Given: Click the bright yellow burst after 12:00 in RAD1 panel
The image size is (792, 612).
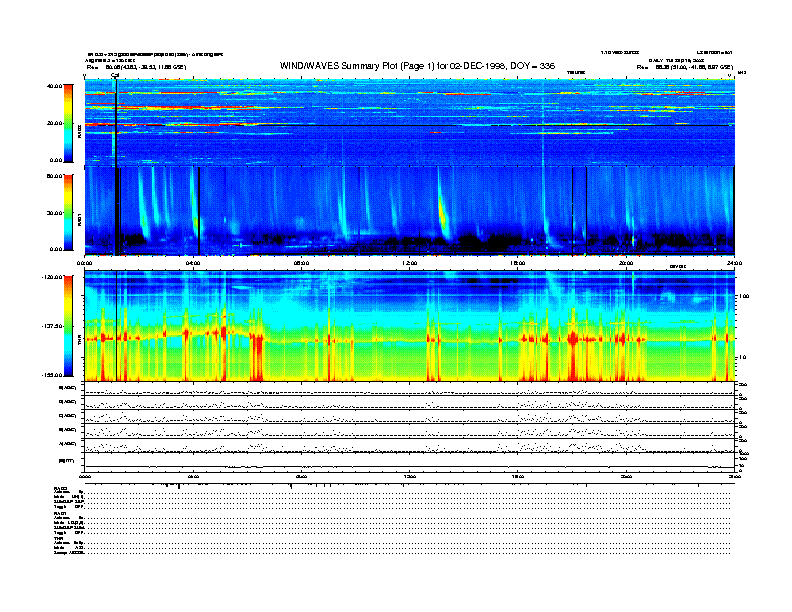Looking at the screenshot, I should click(x=443, y=215).
